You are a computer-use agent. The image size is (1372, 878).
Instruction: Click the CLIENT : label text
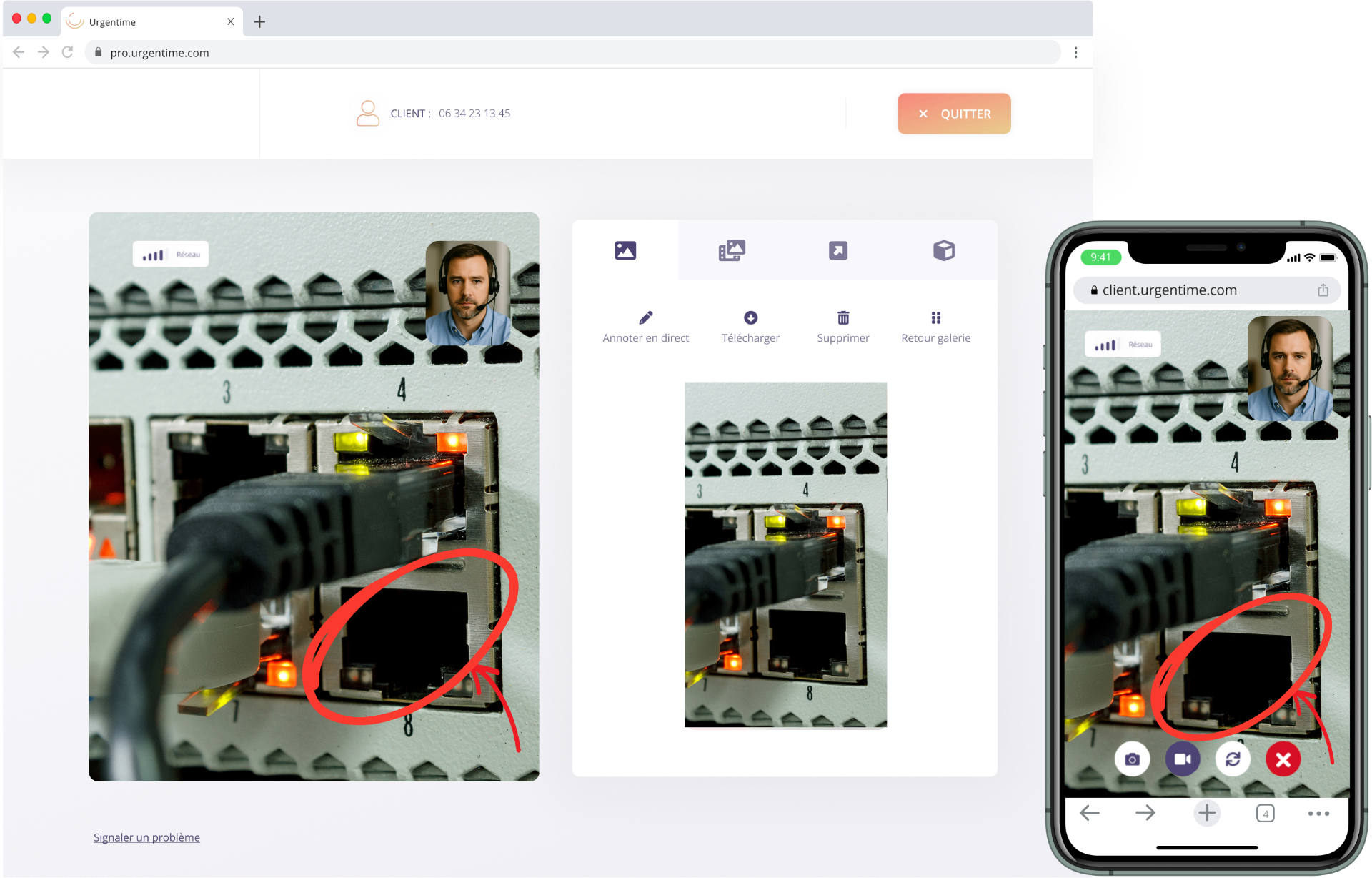tap(410, 114)
